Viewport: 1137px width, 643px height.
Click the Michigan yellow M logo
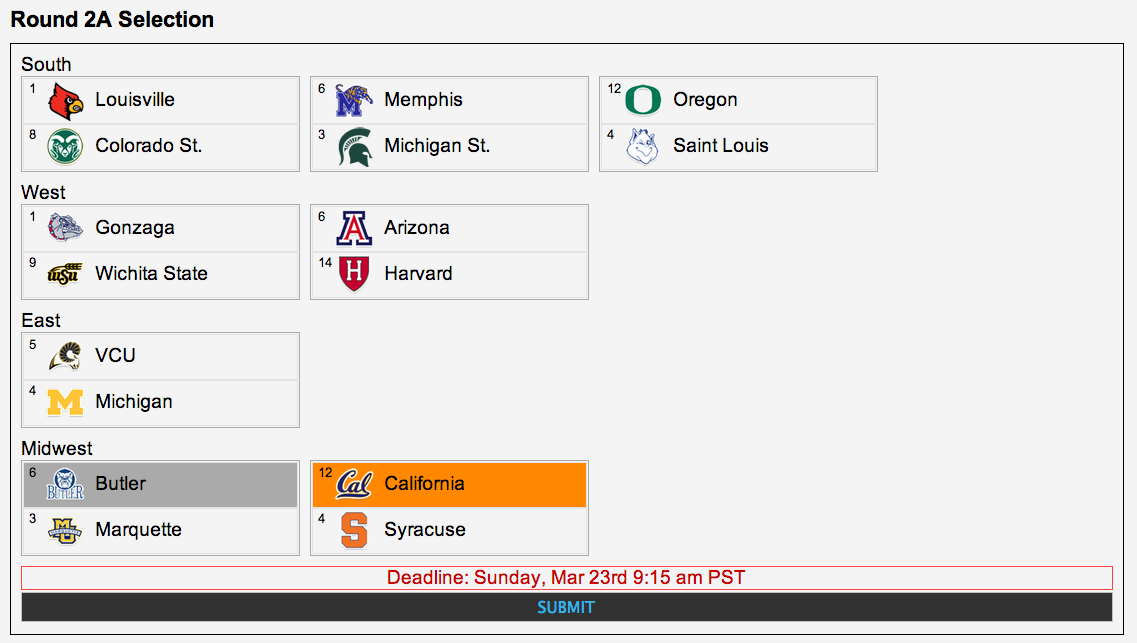coord(65,402)
